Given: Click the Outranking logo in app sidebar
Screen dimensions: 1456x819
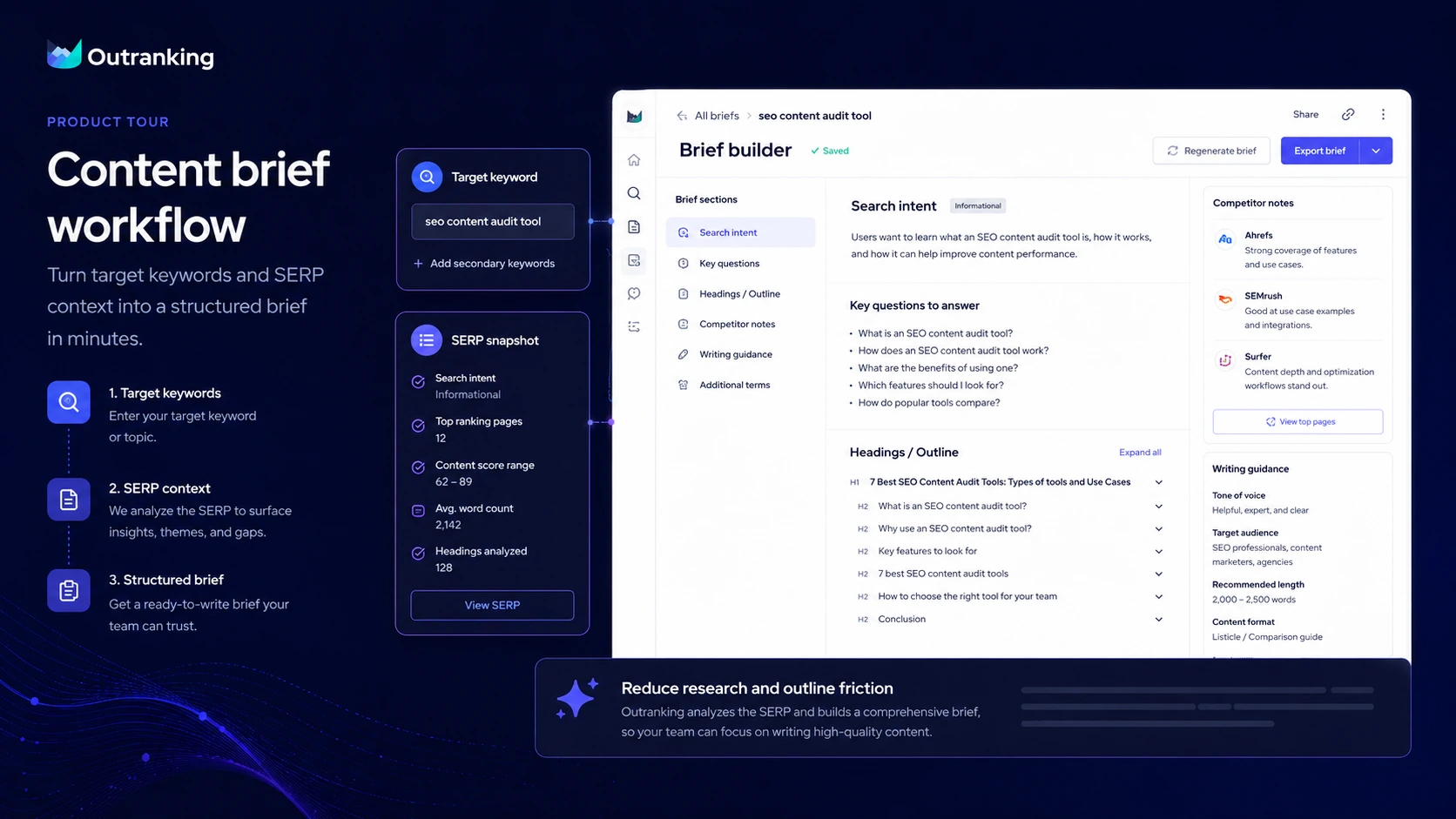Looking at the screenshot, I should pos(634,117).
